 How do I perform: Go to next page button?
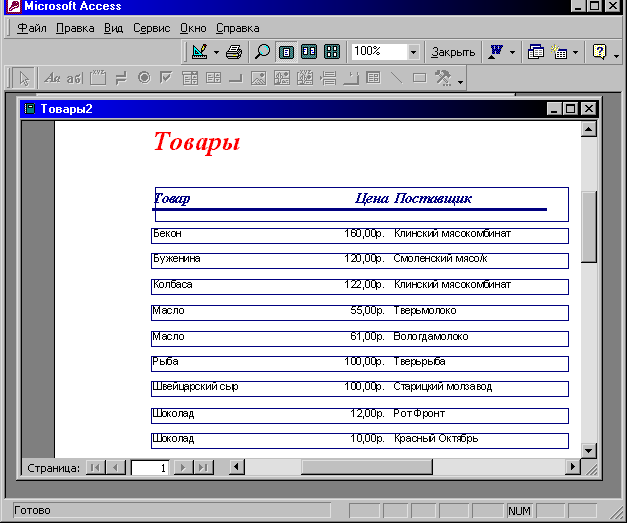pos(183,467)
